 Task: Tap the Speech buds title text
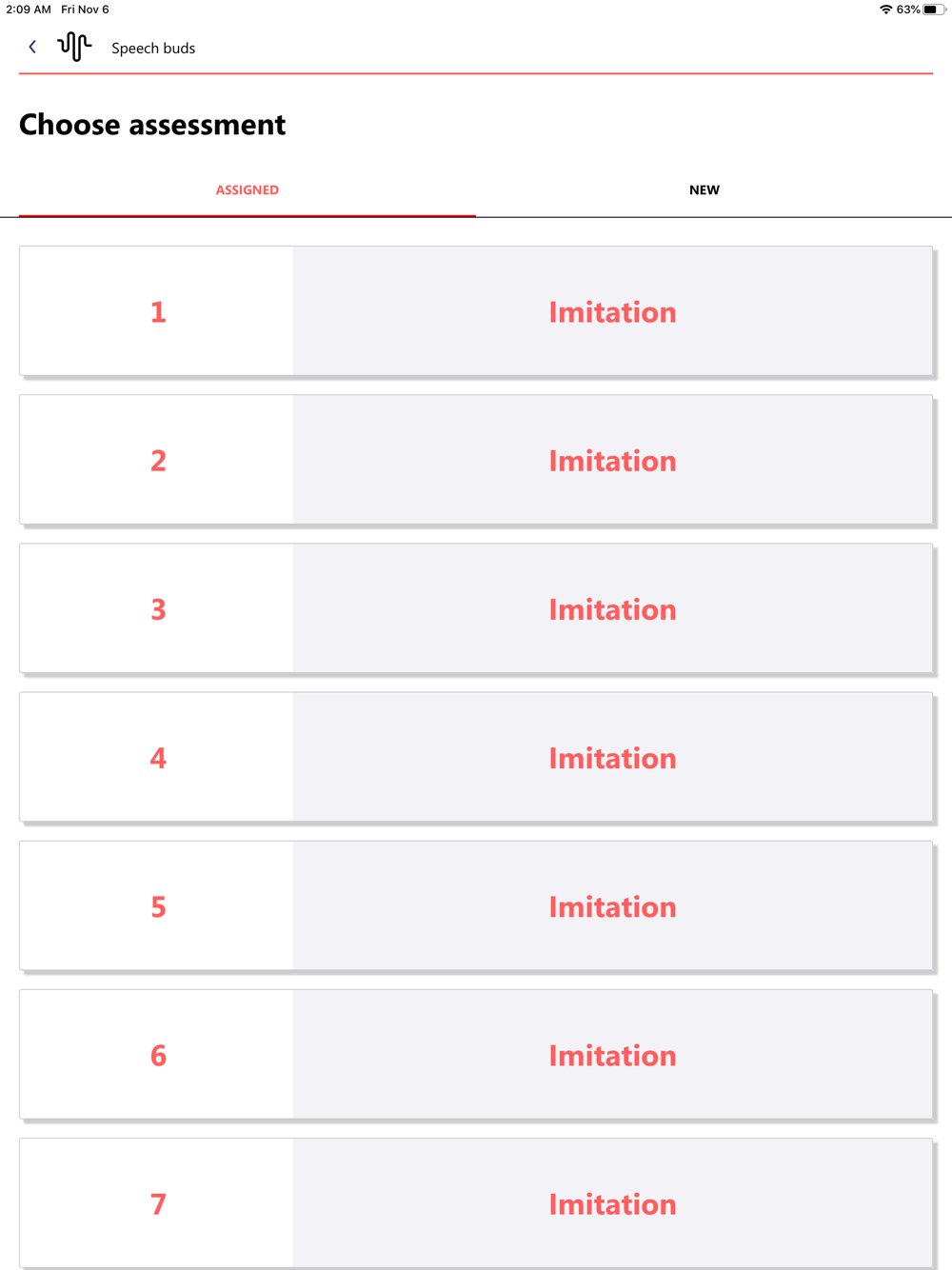153,49
